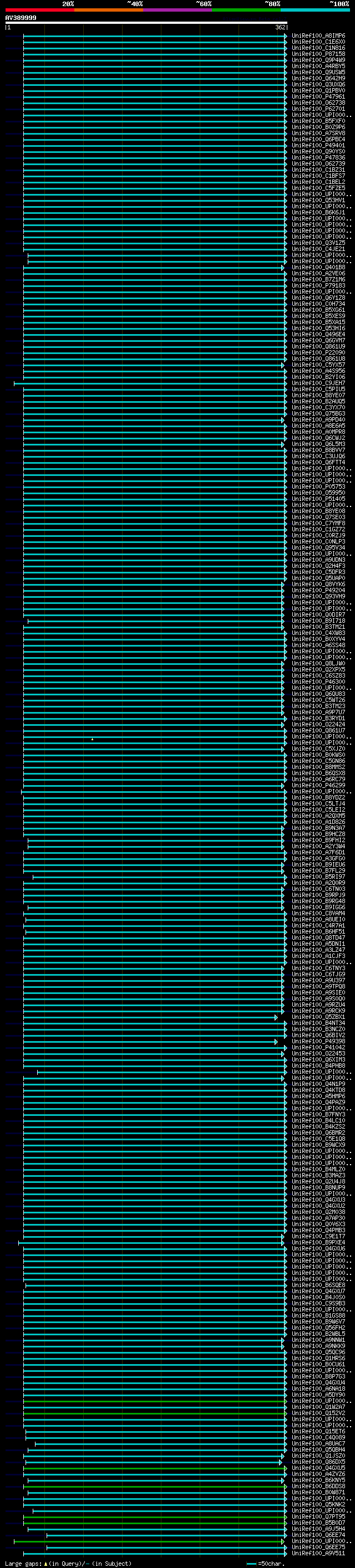Screen dimensions: 355x1568
Task: Click the cyan ~100% identity legend segment
Action: point(315,10)
